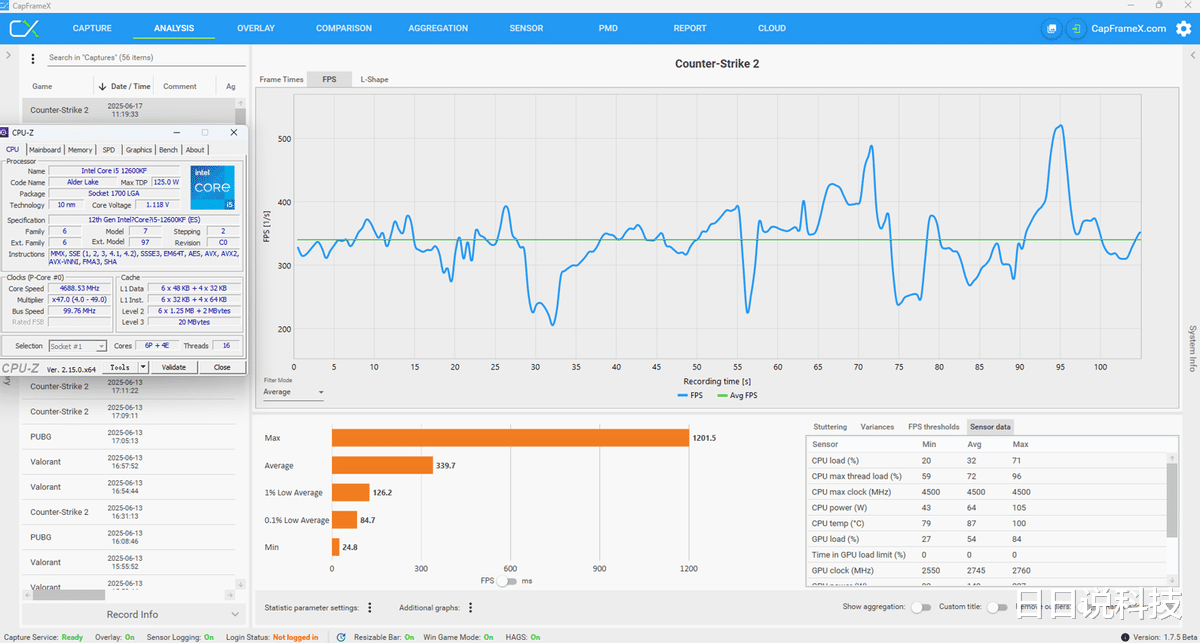Switch to the SENSOR tab
This screenshot has width=1200, height=643.
click(x=526, y=28)
